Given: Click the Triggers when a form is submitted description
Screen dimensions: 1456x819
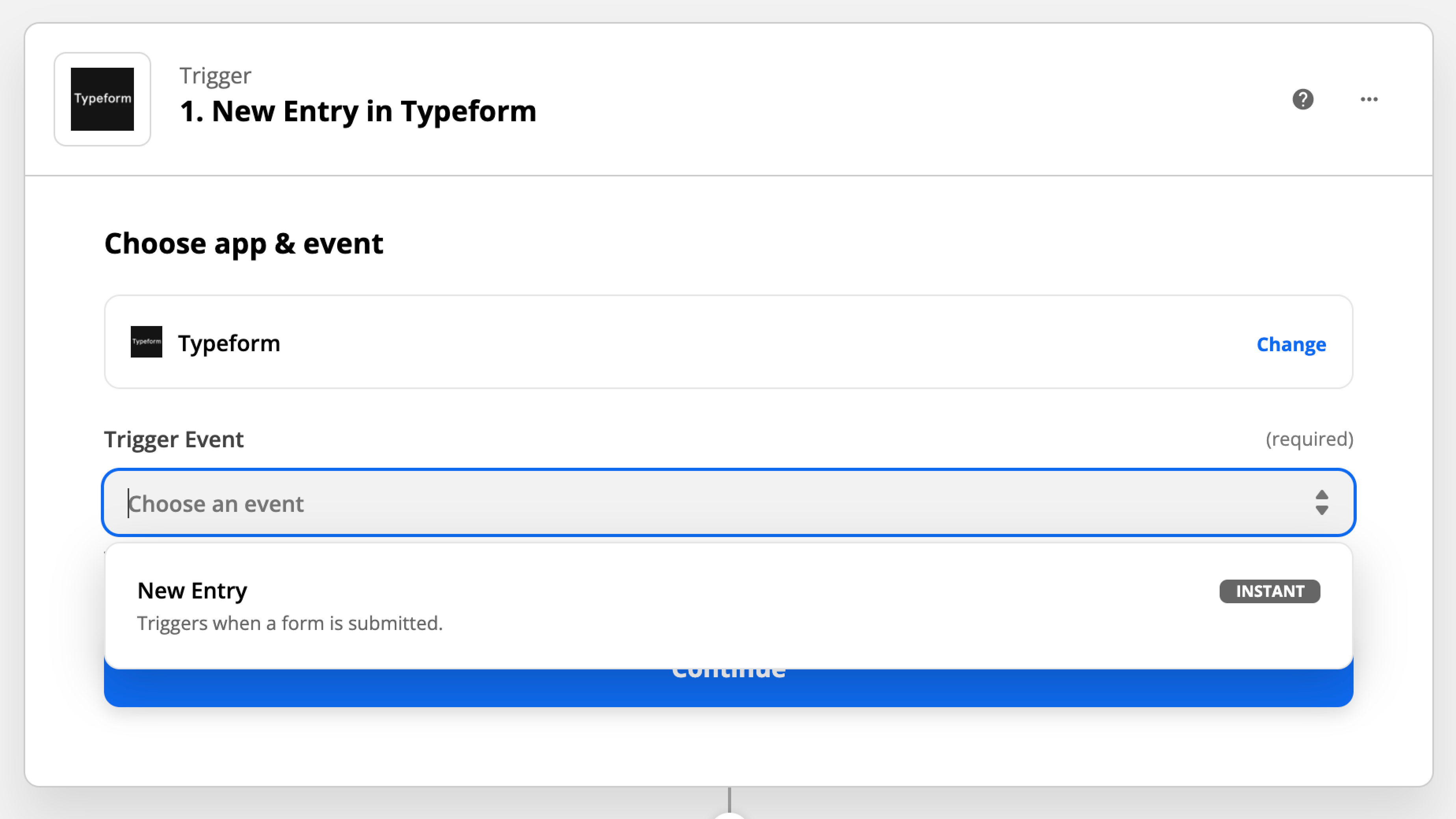Looking at the screenshot, I should coord(290,623).
